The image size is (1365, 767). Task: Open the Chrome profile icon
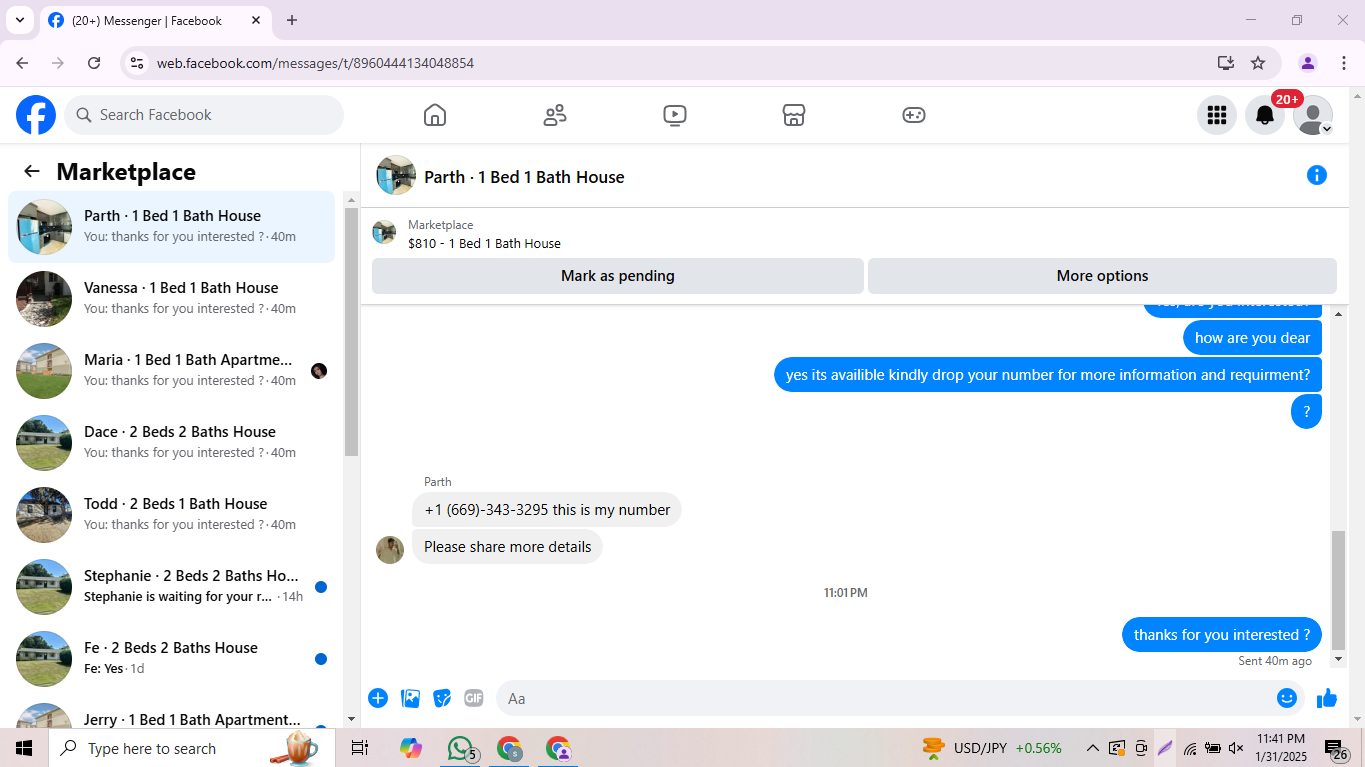click(1308, 63)
